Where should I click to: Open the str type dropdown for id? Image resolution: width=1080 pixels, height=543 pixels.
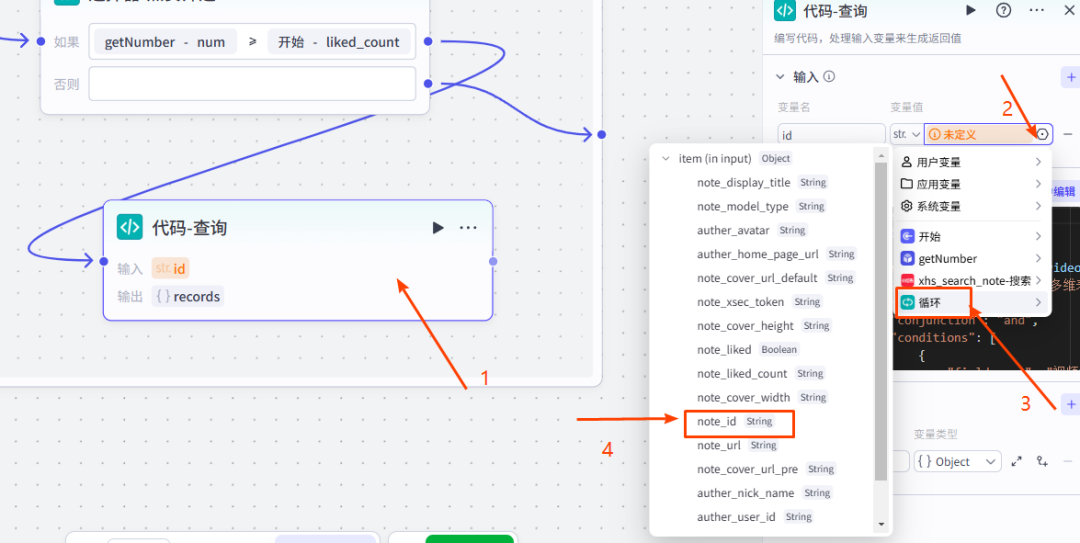pyautogui.click(x=906, y=134)
